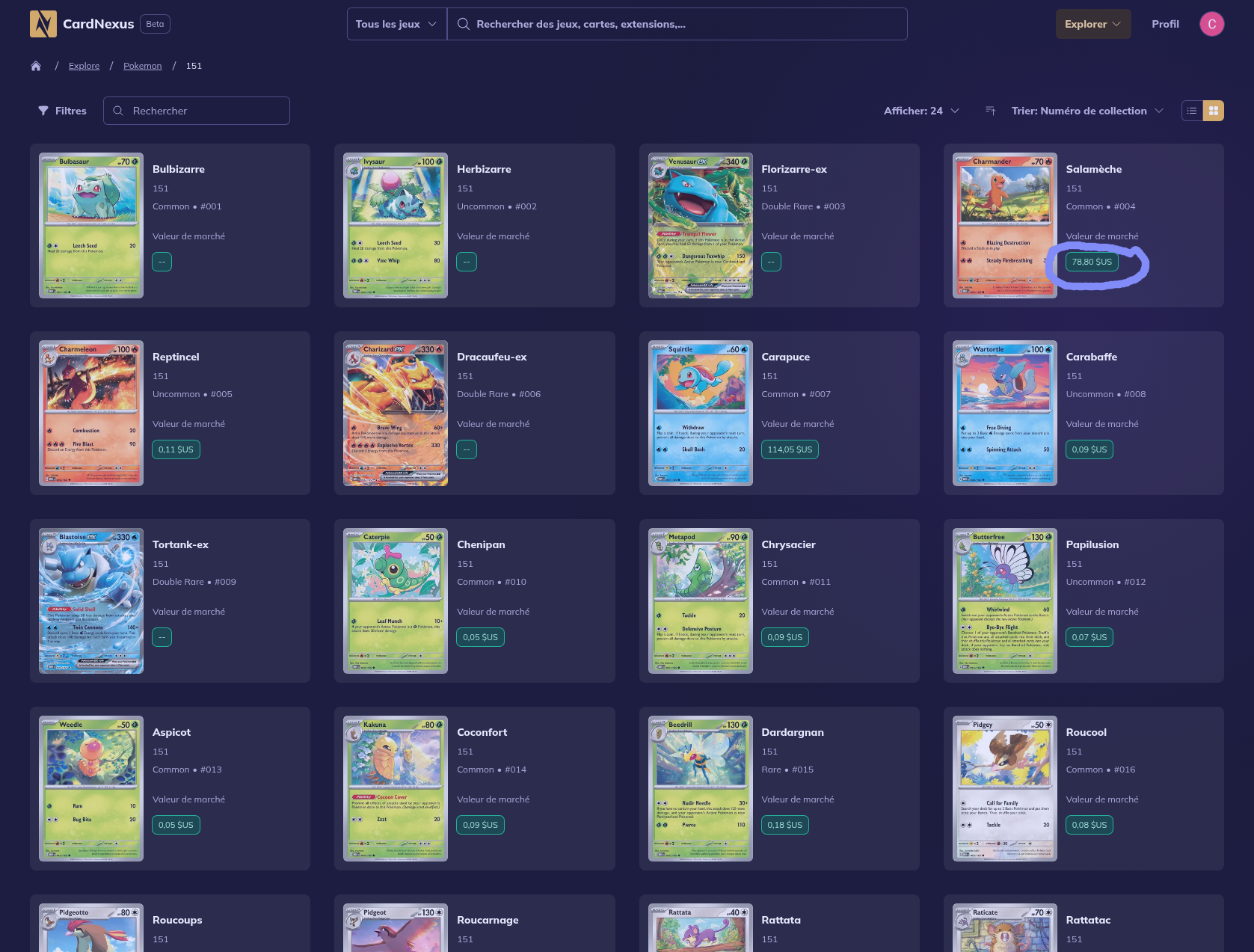Go to the Profil page
Image resolution: width=1254 pixels, height=952 pixels.
[1165, 24]
